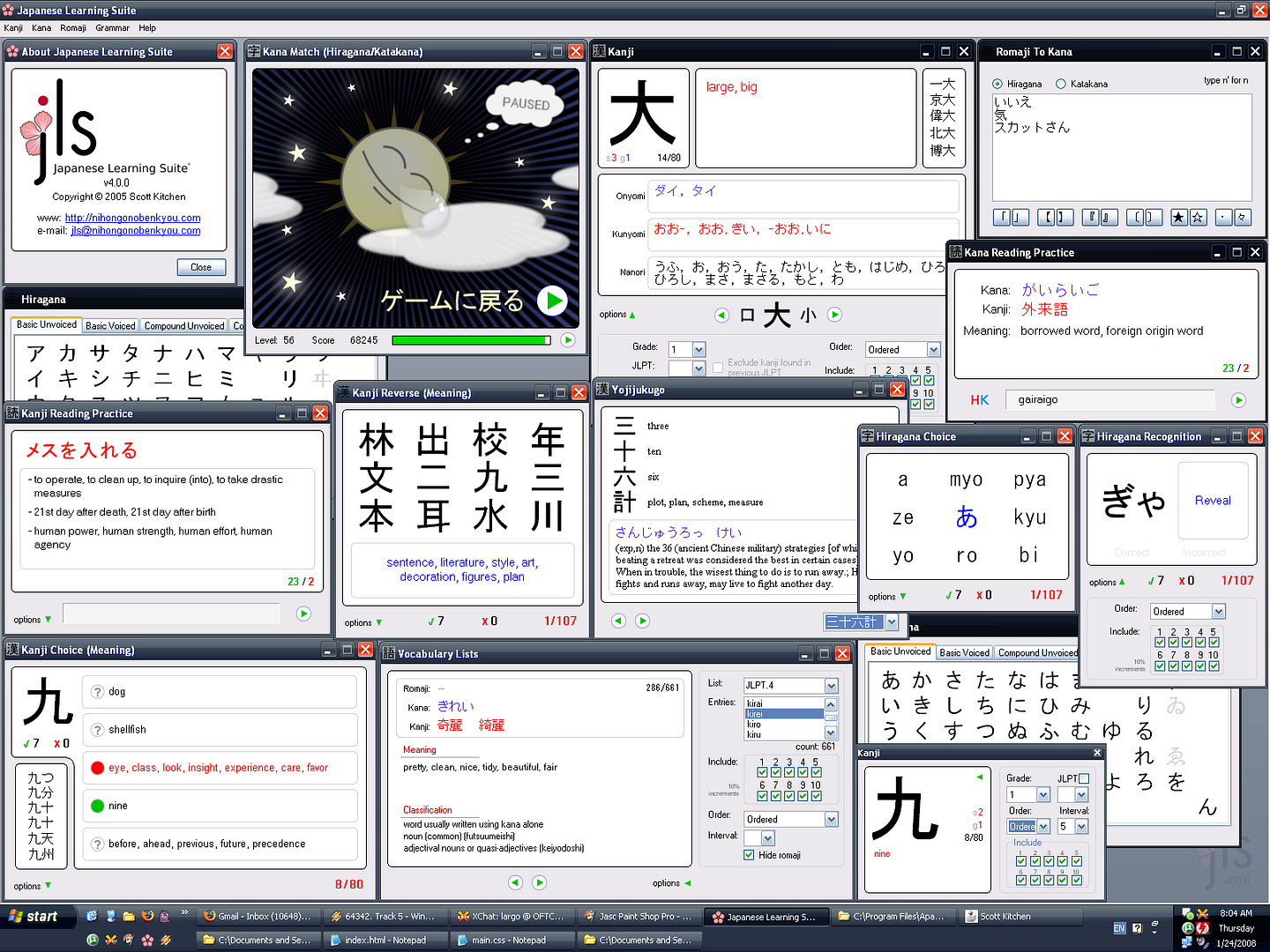Click the HK toggle in Kana Reading Practice
The height and width of the screenshot is (952, 1270).
[x=979, y=400]
